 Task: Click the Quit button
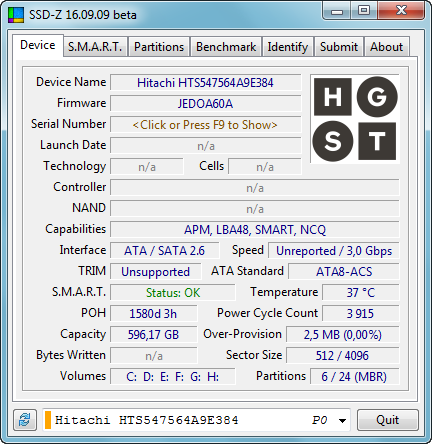[388, 420]
